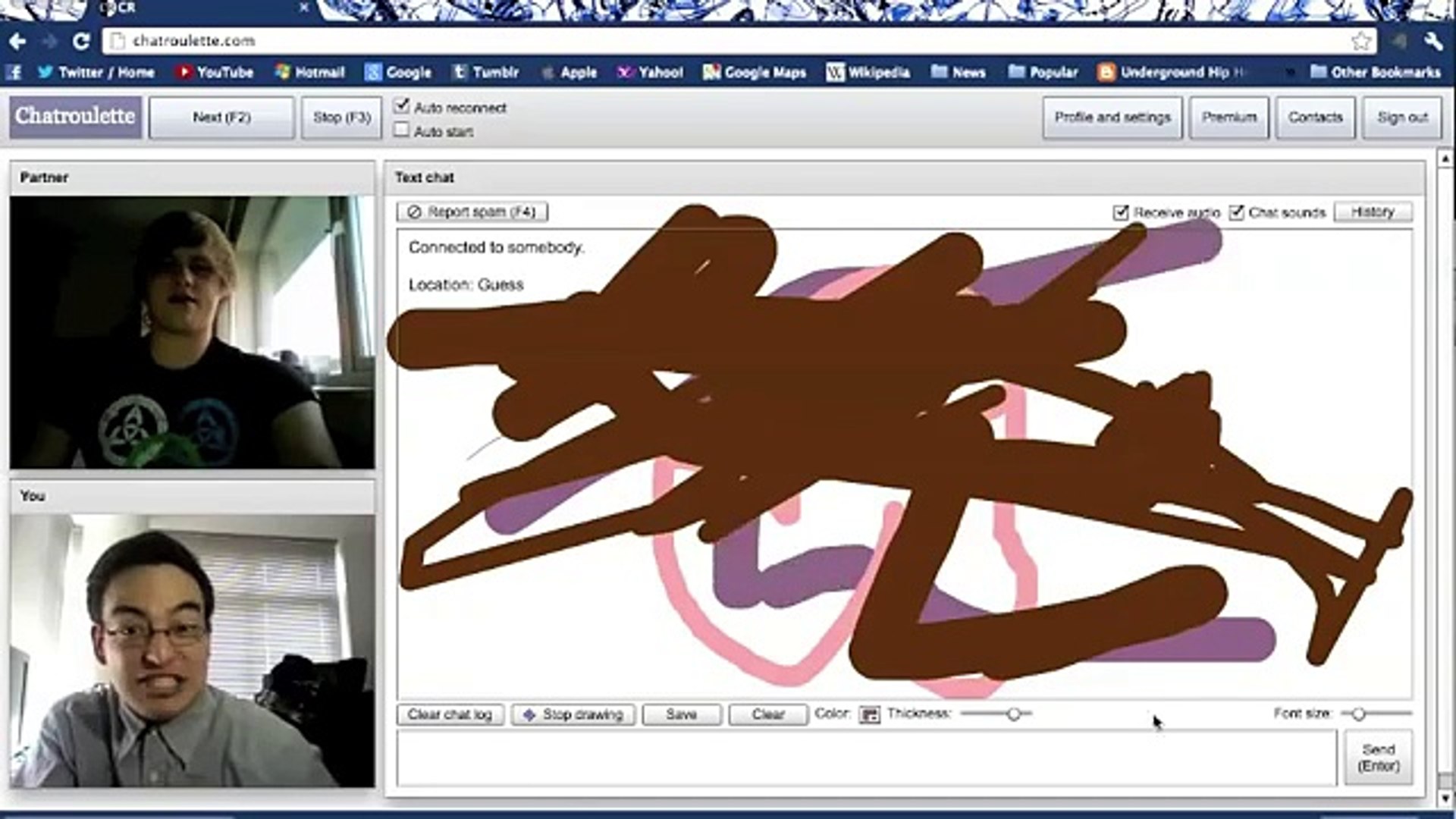Click the Stop (F3) button
1456x819 pixels.
point(341,118)
